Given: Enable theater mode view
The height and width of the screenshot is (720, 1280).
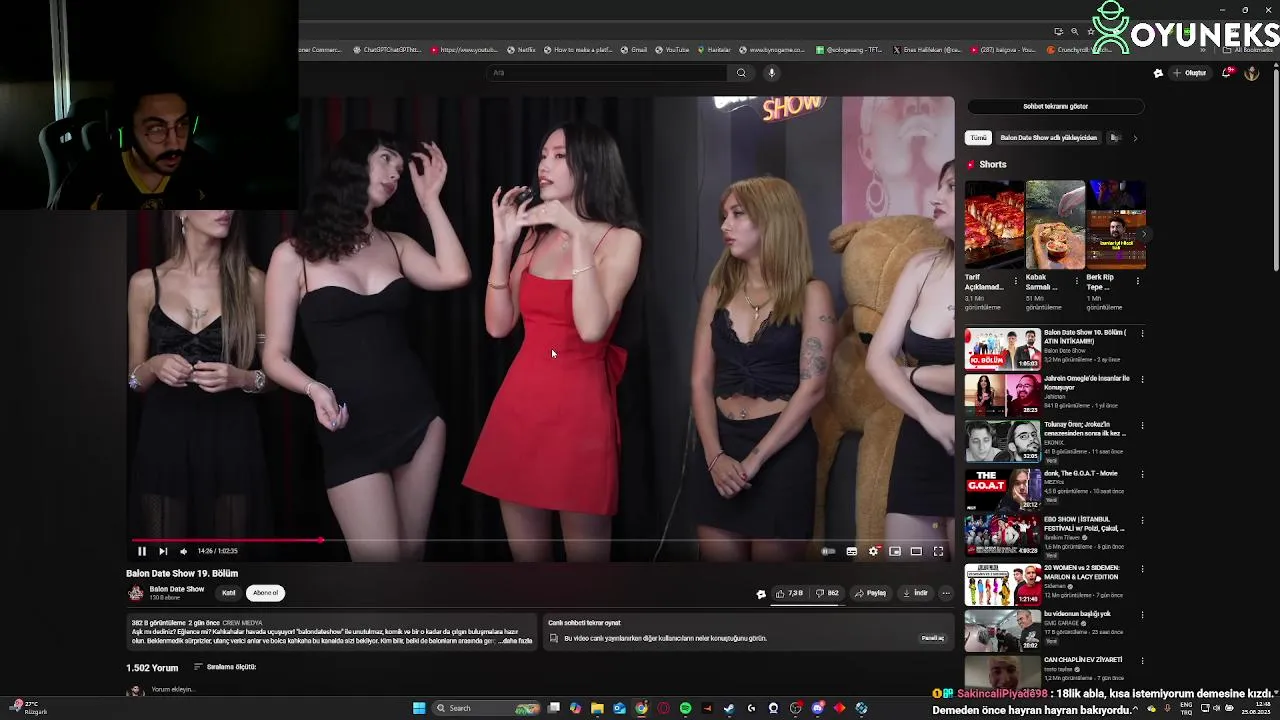Looking at the screenshot, I should click(916, 551).
